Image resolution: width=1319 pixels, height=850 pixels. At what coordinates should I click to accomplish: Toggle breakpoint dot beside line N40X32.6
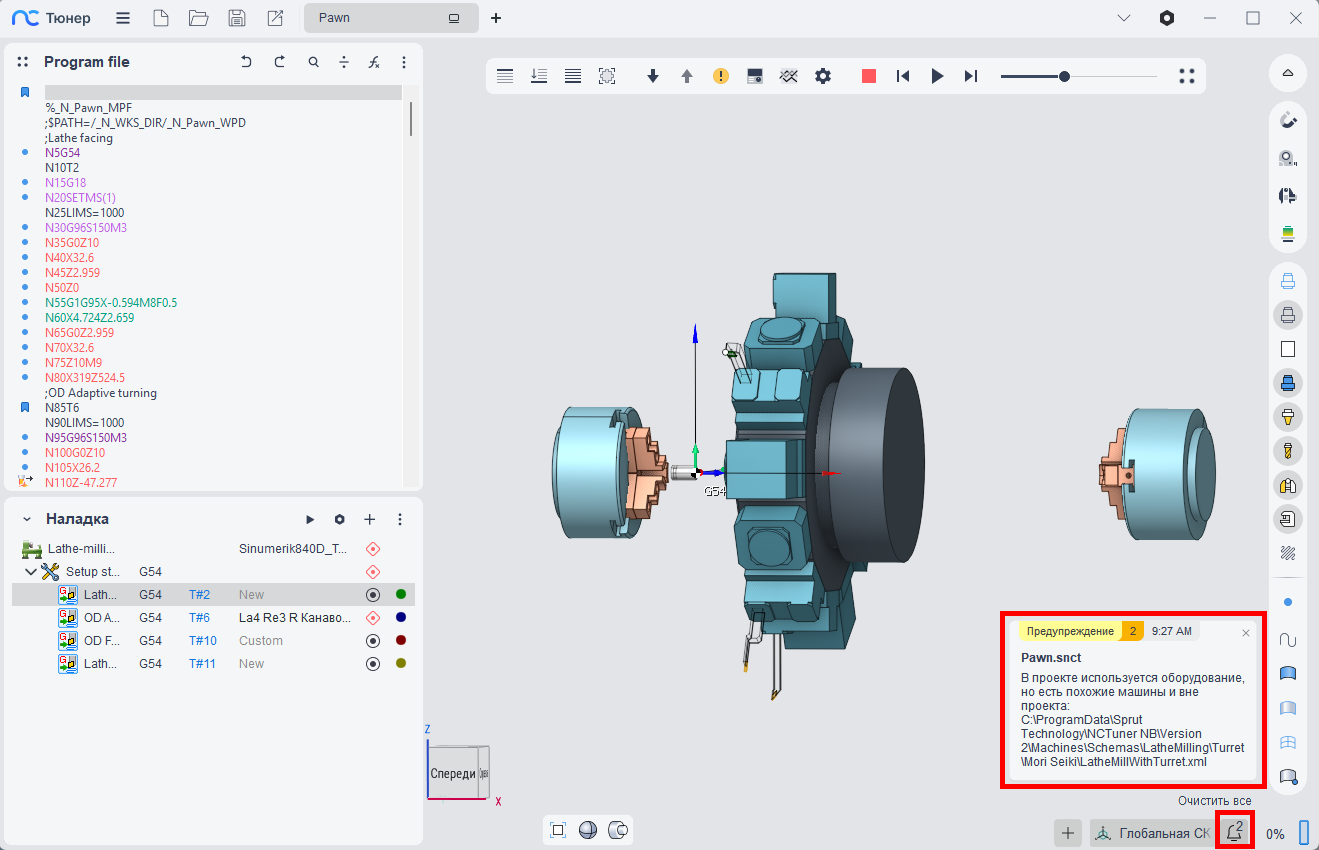(x=25, y=258)
